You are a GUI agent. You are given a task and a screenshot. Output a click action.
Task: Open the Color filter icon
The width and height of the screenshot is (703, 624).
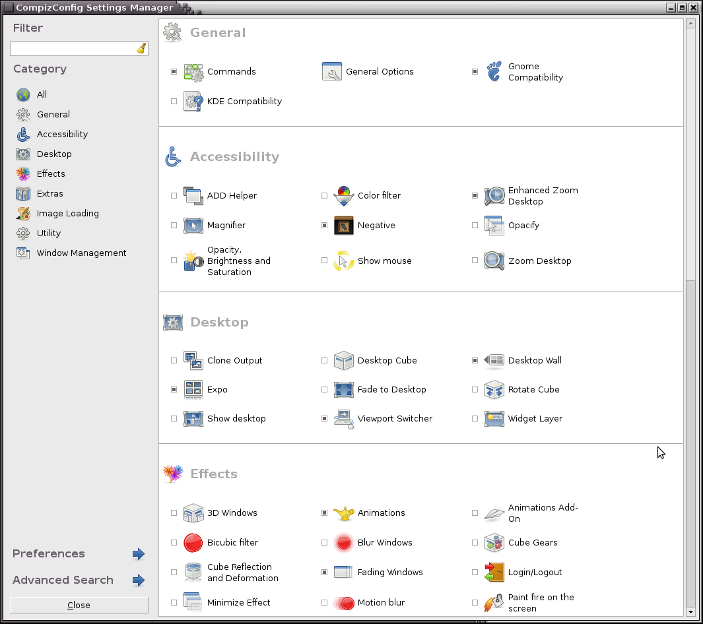click(344, 196)
